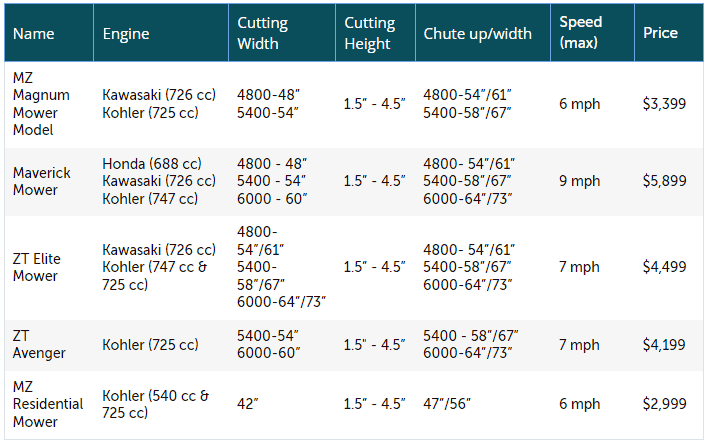Click the $3,399 price value
Viewport: 707px width, 442px height.
665,104
